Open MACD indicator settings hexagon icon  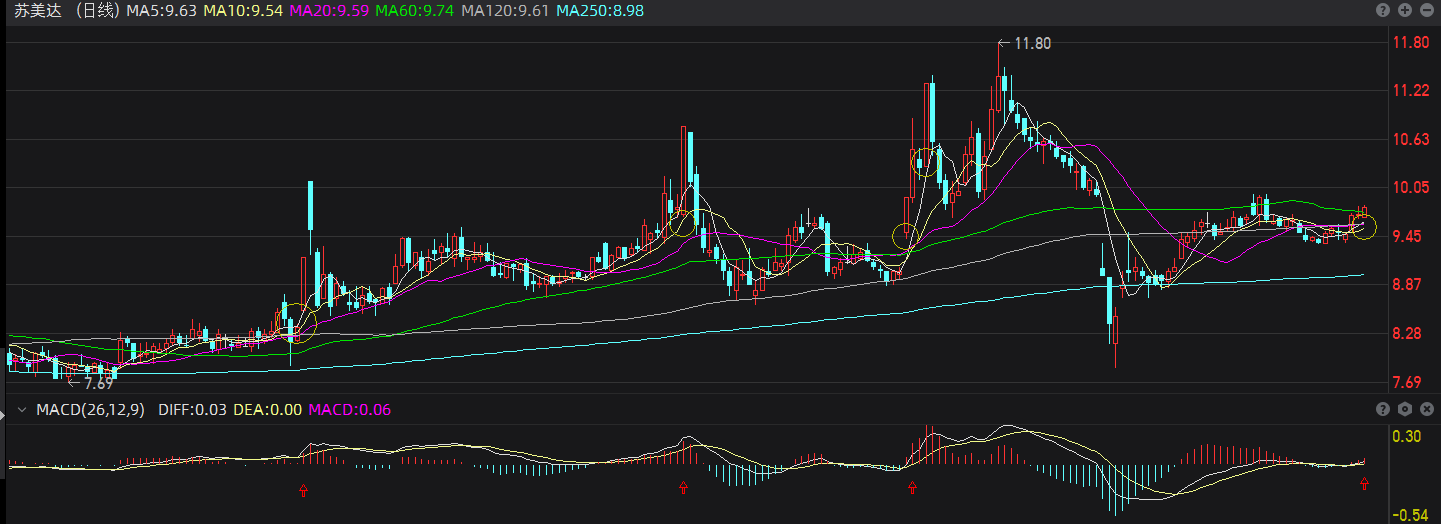(x=1405, y=409)
